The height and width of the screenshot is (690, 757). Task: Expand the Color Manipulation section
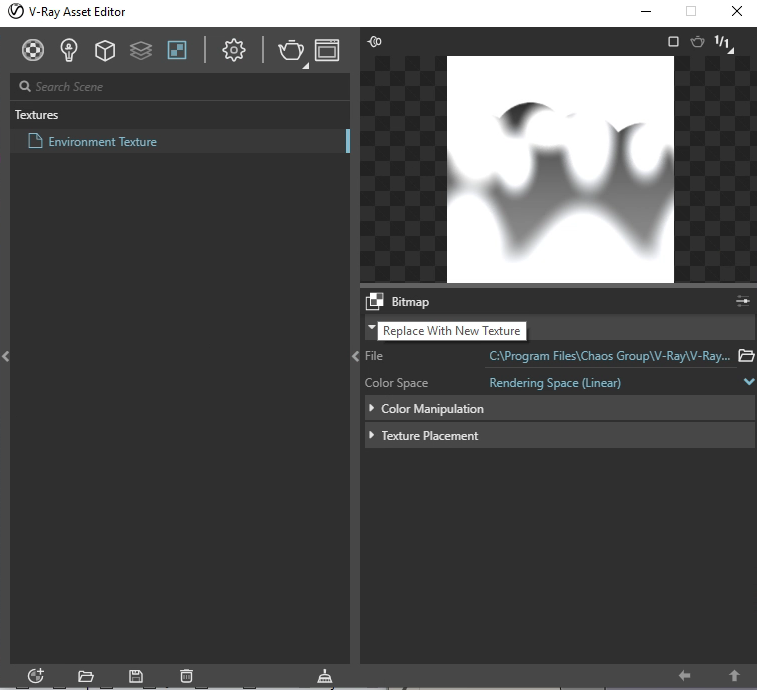coord(431,409)
